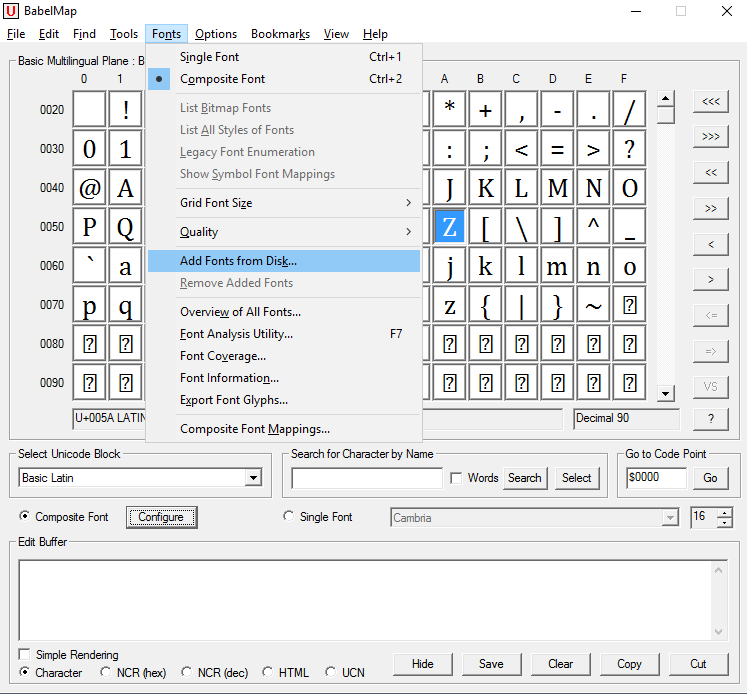
Task: Select the Single Font radio button
Action: [288, 516]
